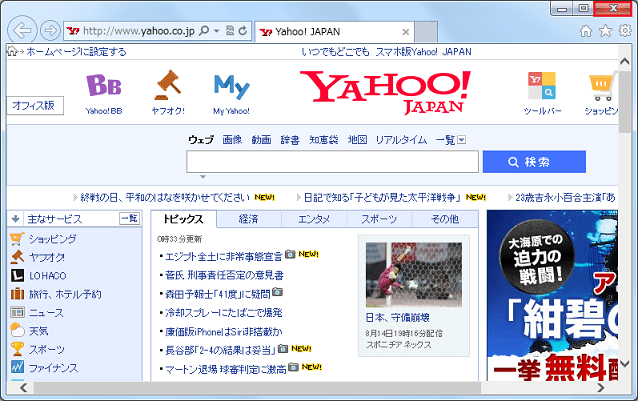The height and width of the screenshot is (401, 638).
Task: Close the Yahoo! JAPAN tab
Action: [405, 32]
